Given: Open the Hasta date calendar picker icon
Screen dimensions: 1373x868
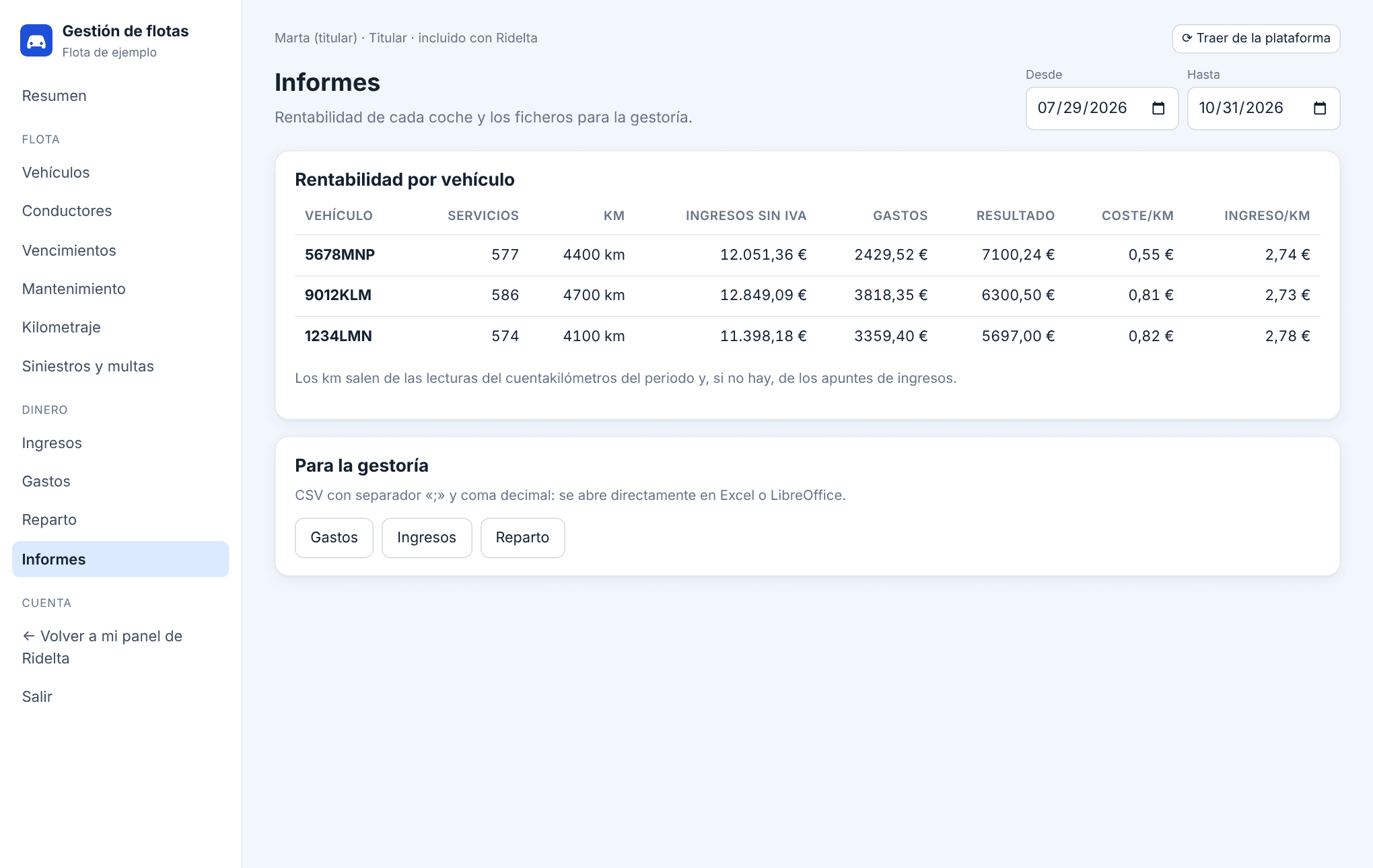Looking at the screenshot, I should point(1320,108).
